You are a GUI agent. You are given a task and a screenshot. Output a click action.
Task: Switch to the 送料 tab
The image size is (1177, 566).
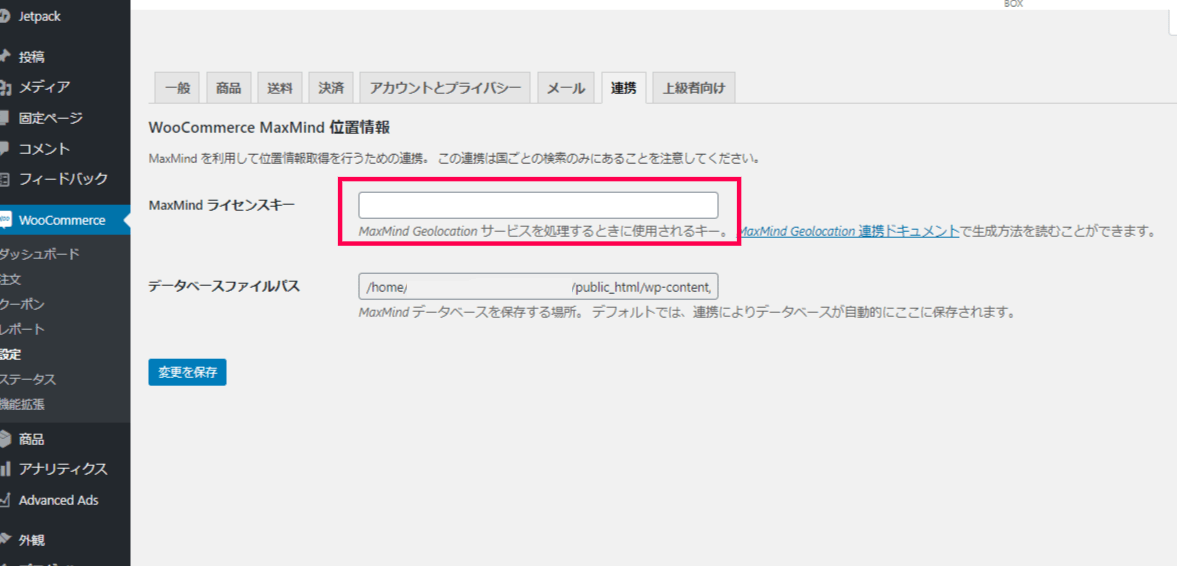pyautogui.click(x=280, y=89)
